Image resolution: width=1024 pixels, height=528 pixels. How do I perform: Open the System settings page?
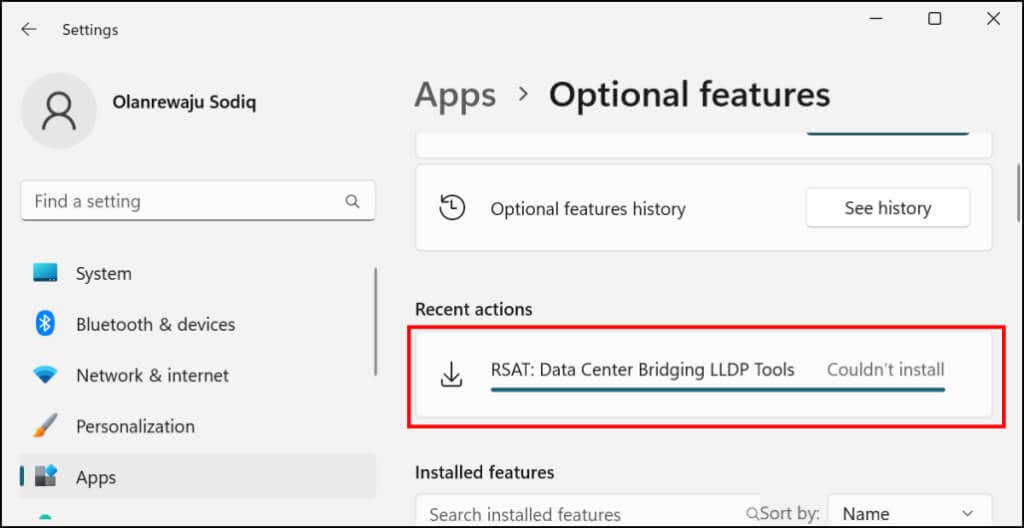[103, 273]
